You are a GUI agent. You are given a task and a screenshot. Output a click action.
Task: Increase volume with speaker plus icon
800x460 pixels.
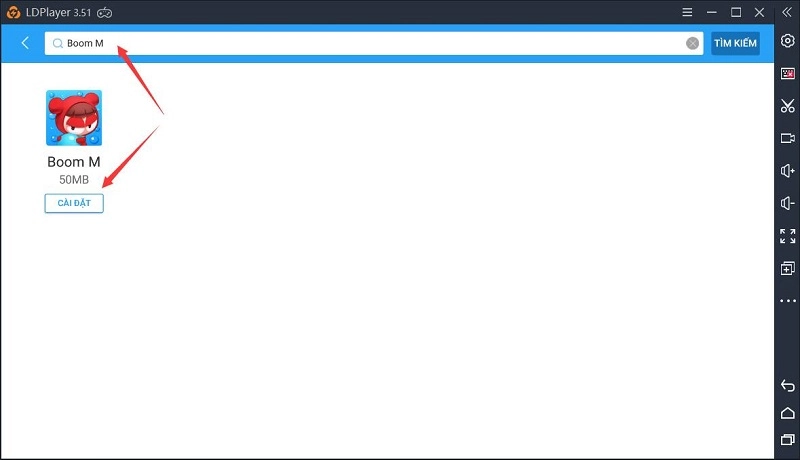point(787,171)
